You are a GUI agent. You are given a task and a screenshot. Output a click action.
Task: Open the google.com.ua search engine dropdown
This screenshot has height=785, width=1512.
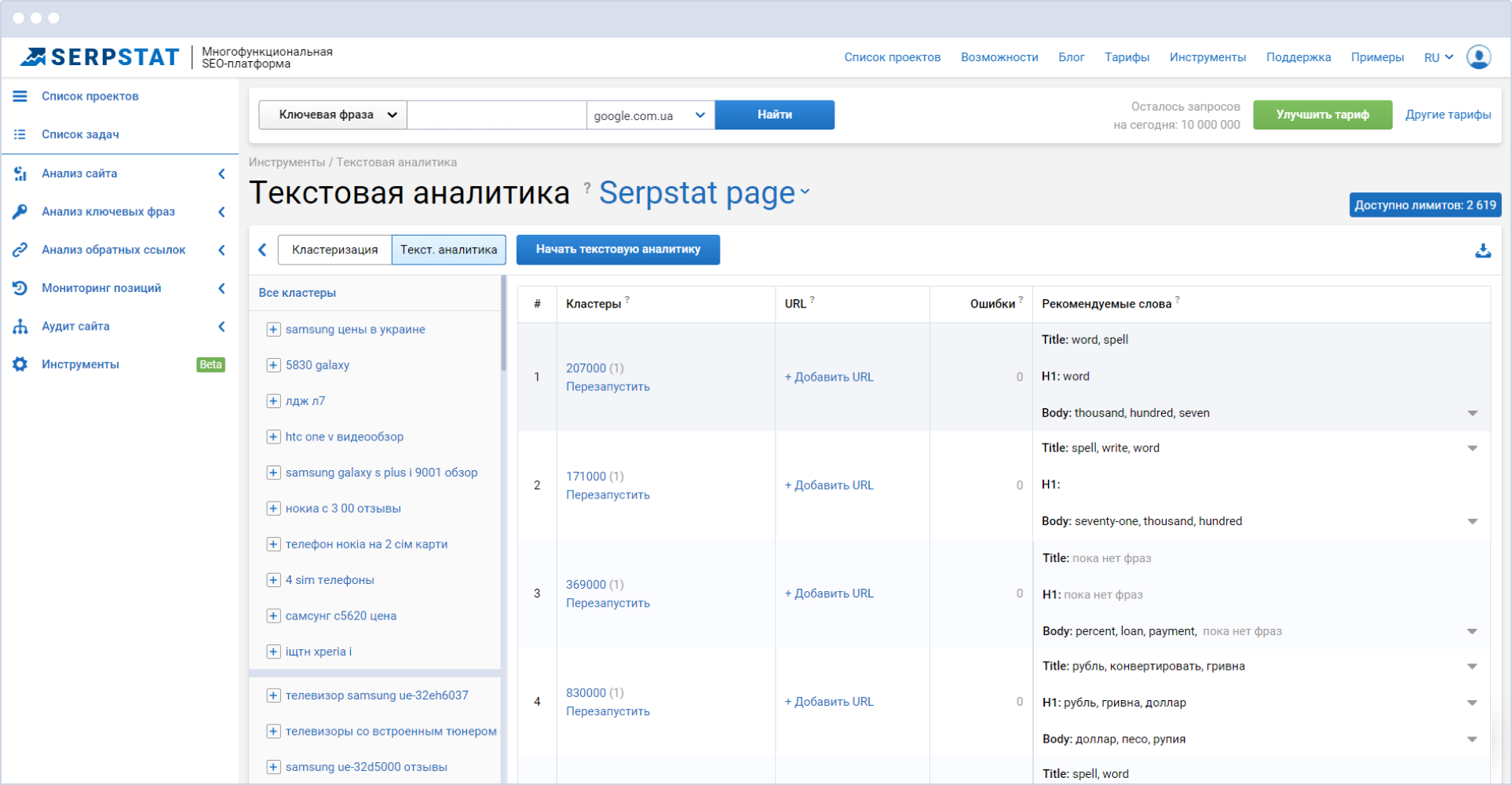point(651,115)
